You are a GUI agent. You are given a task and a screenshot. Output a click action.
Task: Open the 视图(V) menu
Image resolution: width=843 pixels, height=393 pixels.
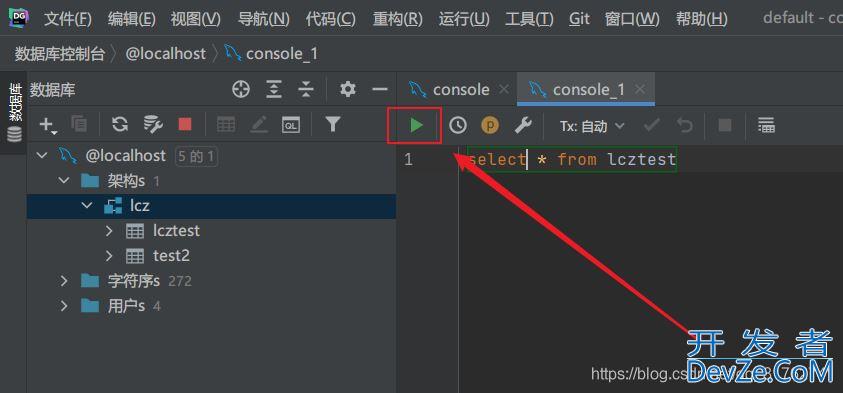click(196, 19)
